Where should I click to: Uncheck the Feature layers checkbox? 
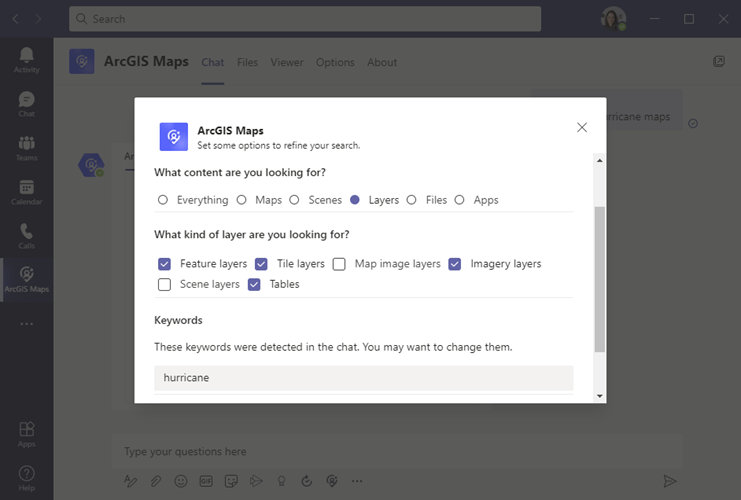coord(164,264)
